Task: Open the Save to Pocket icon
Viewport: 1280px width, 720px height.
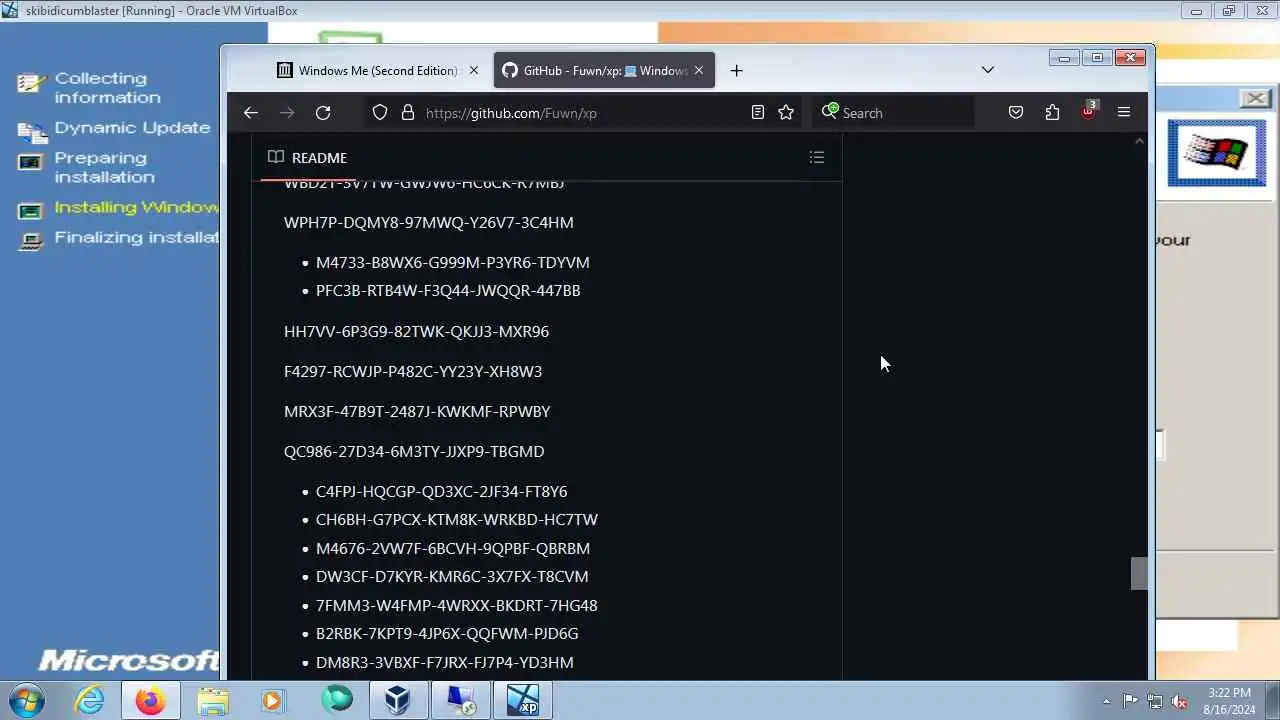Action: tap(1016, 113)
